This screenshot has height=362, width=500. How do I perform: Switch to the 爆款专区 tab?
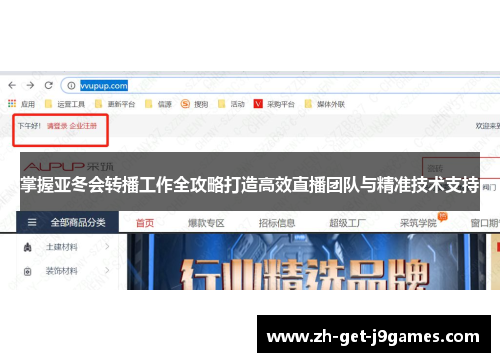pos(206,223)
